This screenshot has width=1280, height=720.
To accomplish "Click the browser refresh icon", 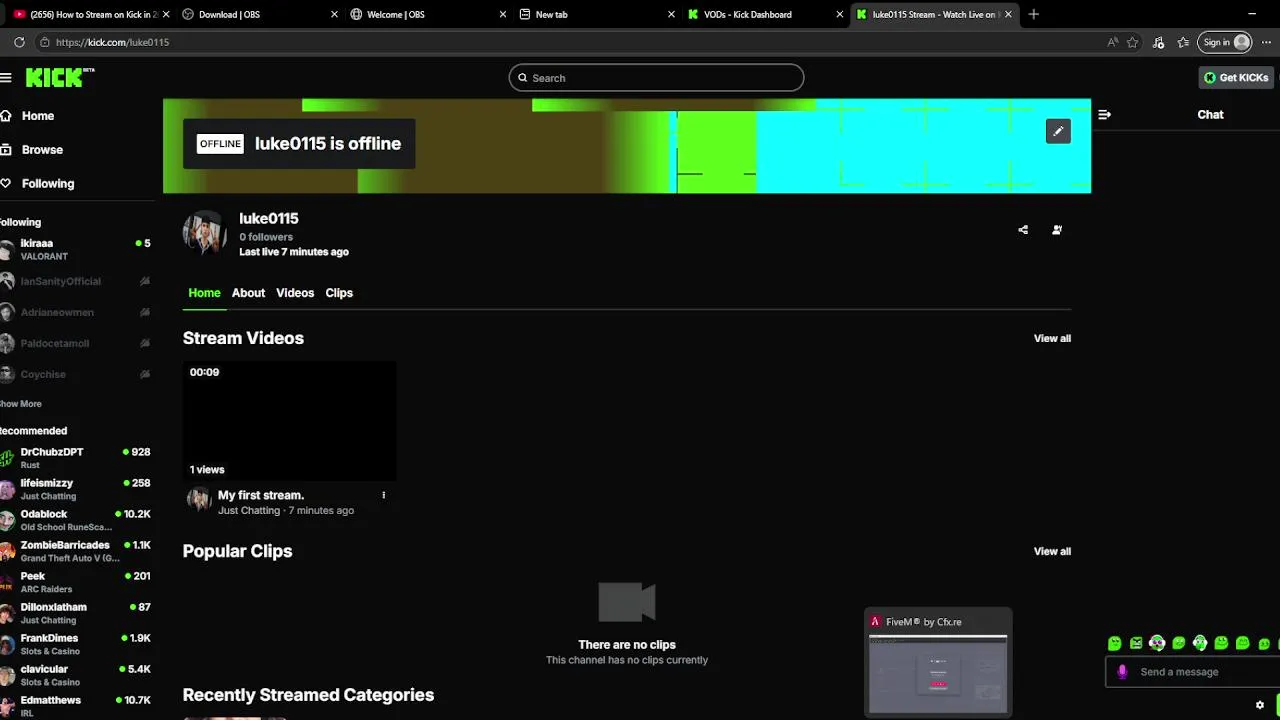I will coord(19,42).
